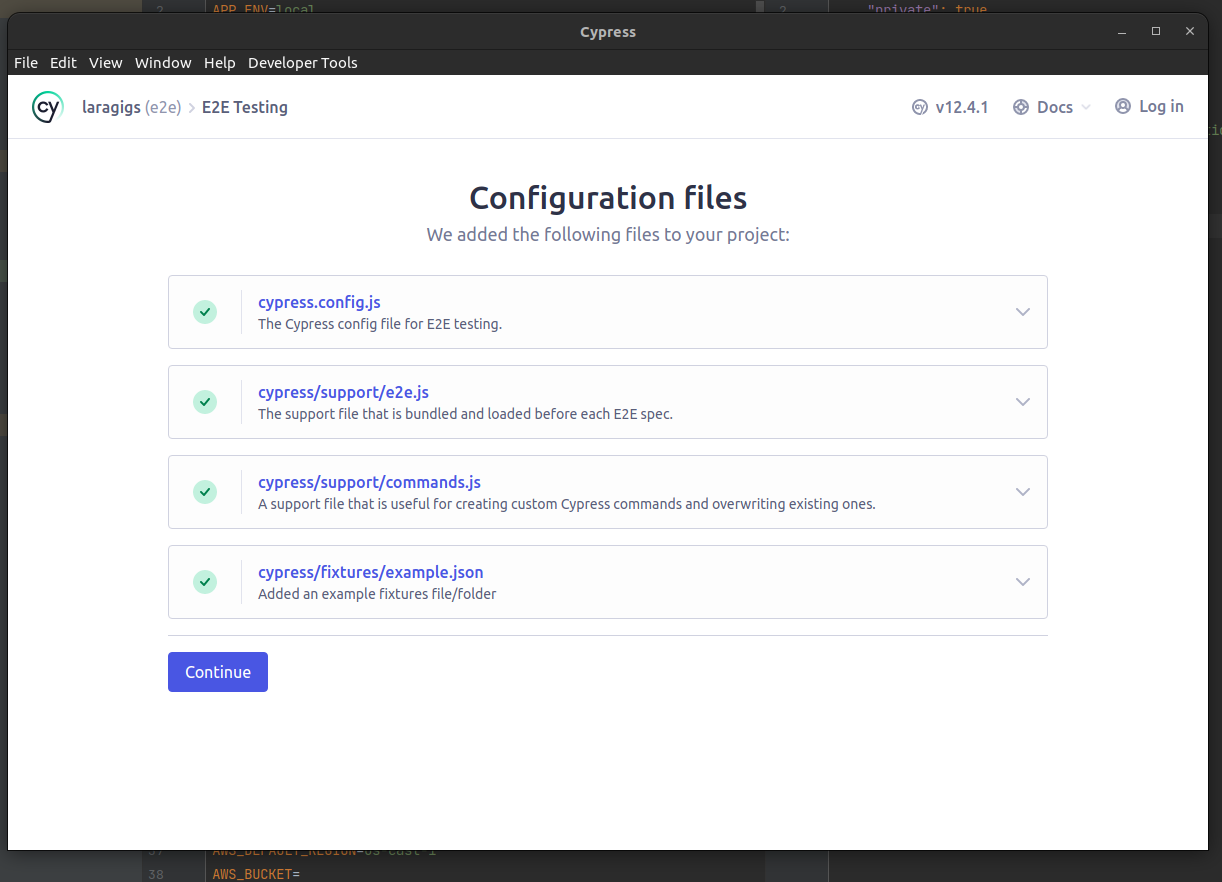Click green checkmark beside cypress/fixtures/example.json
This screenshot has height=882, width=1222.
205,582
